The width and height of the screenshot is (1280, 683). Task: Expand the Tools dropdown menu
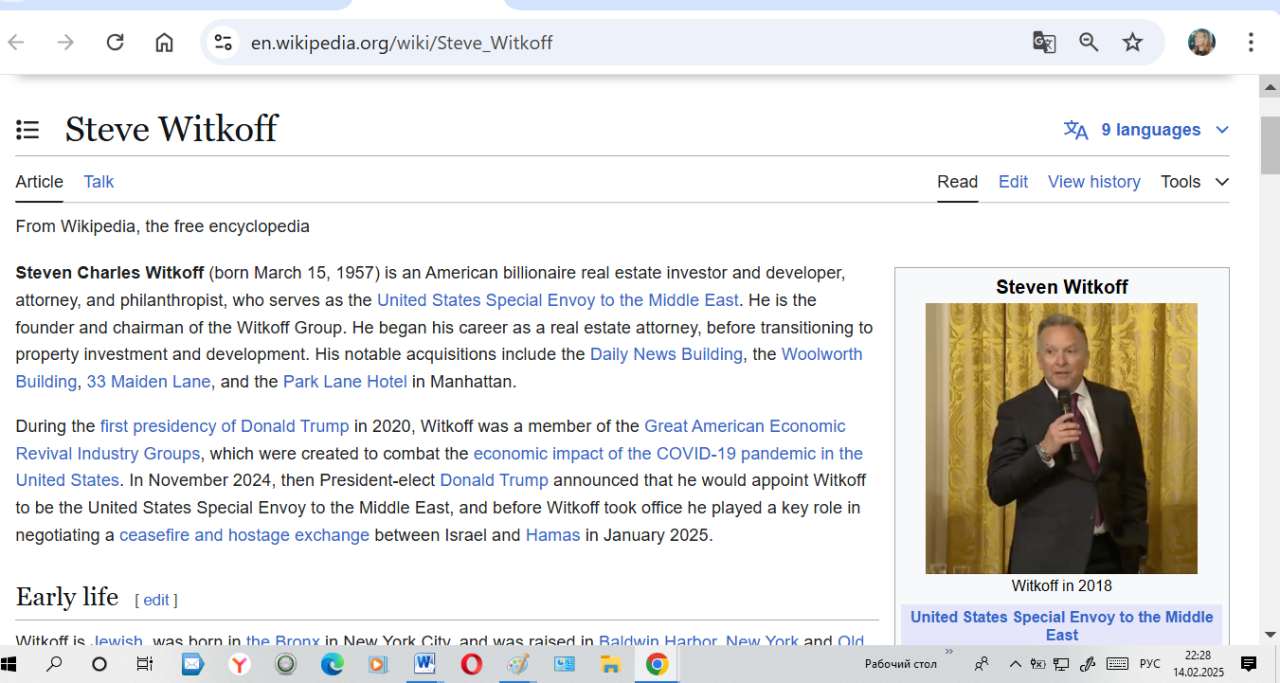(x=1222, y=182)
